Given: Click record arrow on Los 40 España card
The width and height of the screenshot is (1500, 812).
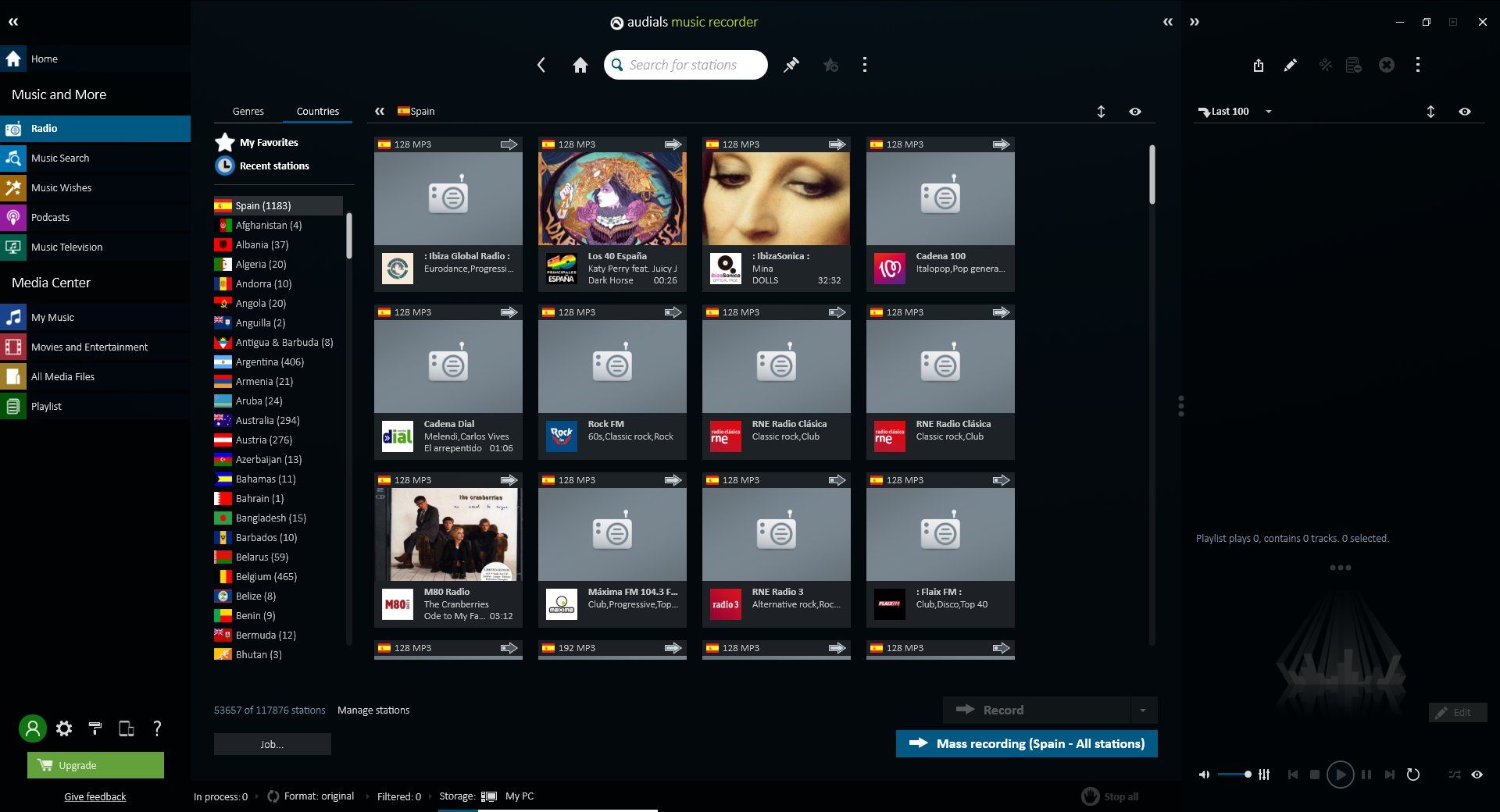Looking at the screenshot, I should [673, 144].
